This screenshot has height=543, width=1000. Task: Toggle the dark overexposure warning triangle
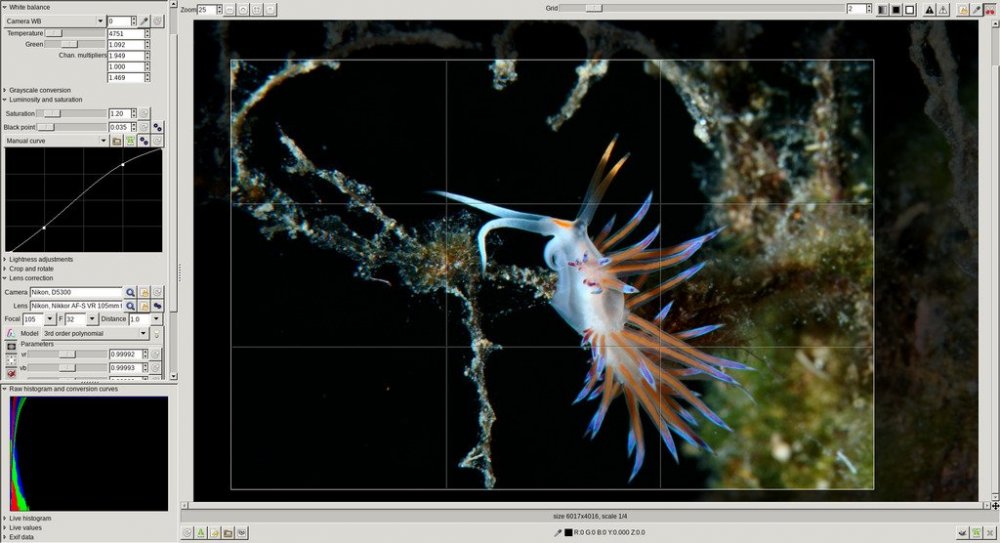pos(929,10)
